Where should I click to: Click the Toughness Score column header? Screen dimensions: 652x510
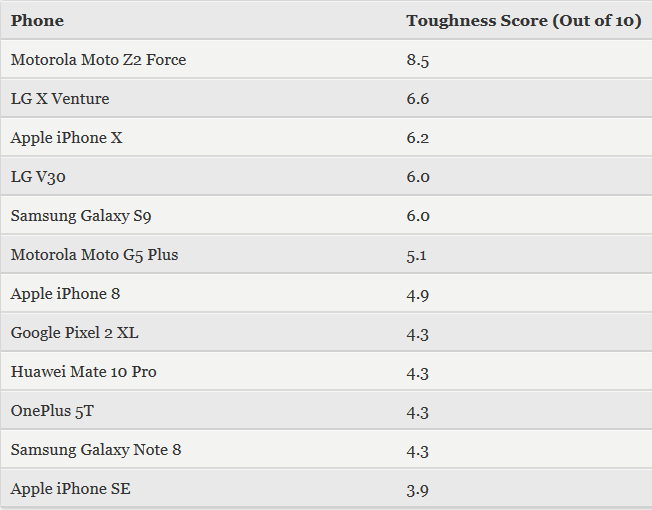coord(523,21)
